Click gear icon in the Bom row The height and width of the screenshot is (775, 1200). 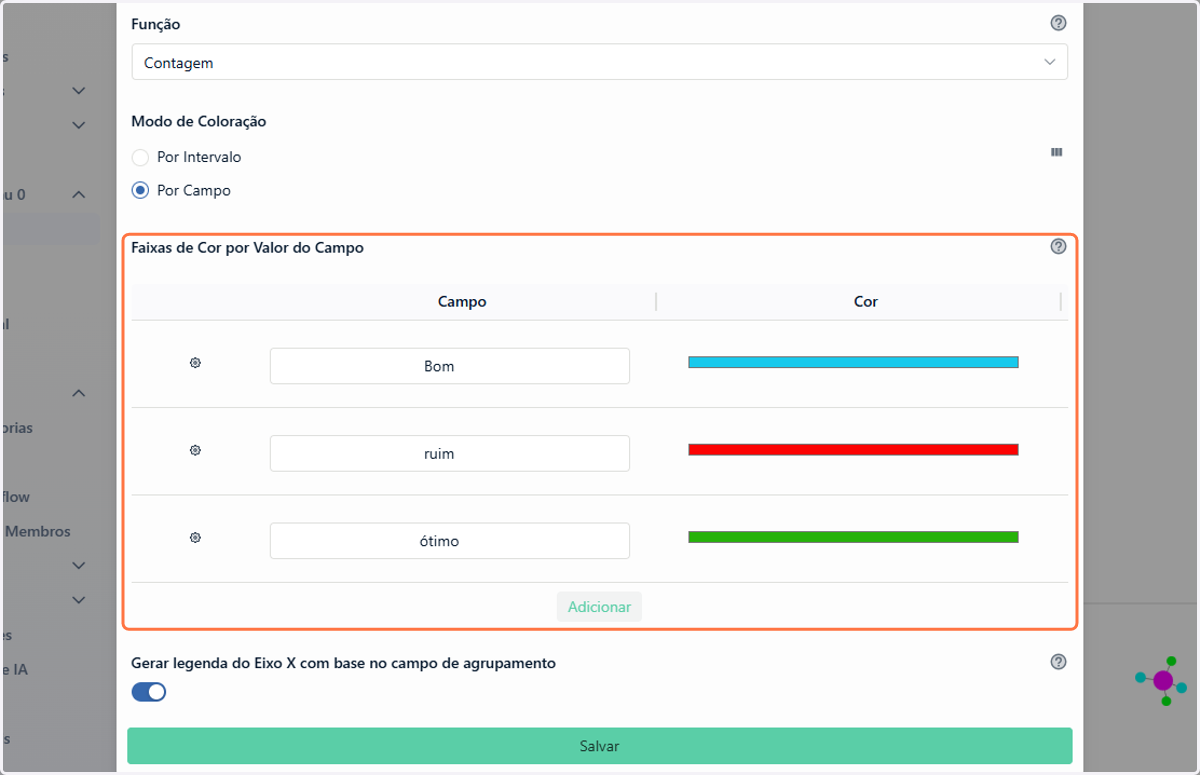tap(195, 363)
